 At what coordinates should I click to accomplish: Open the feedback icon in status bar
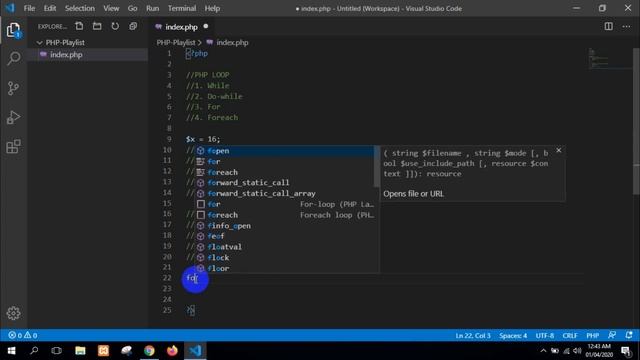pos(612,336)
